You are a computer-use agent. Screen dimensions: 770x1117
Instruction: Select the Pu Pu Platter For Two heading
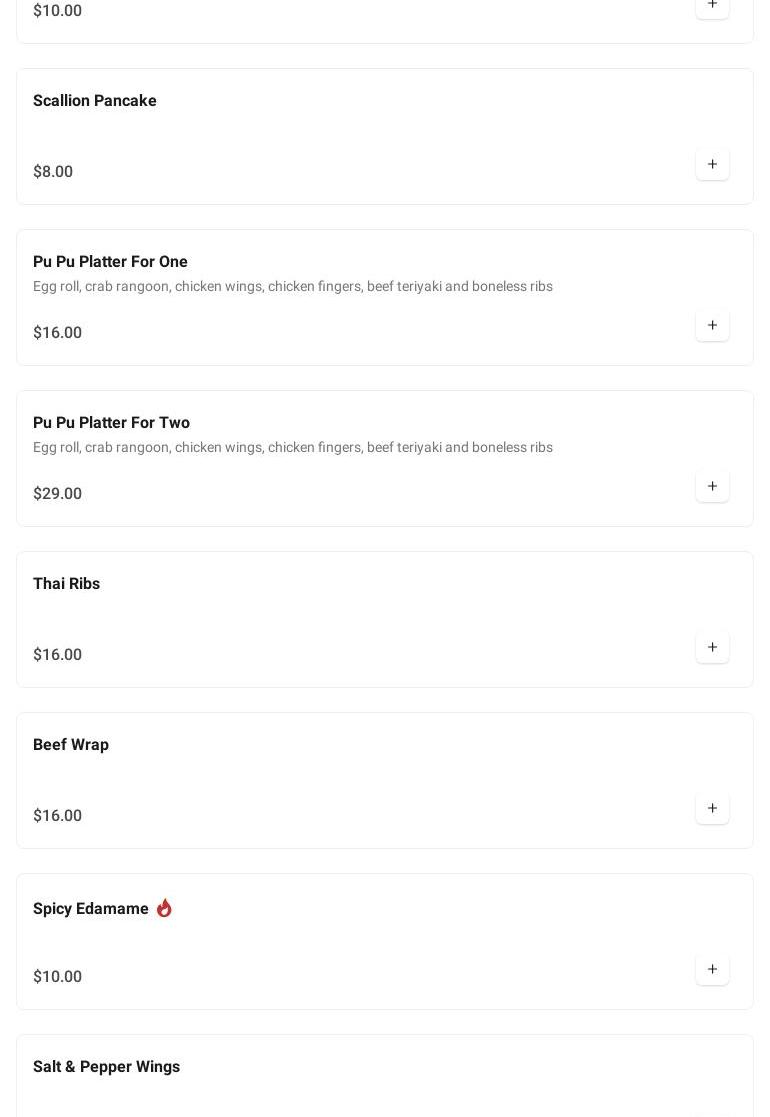tap(111, 423)
